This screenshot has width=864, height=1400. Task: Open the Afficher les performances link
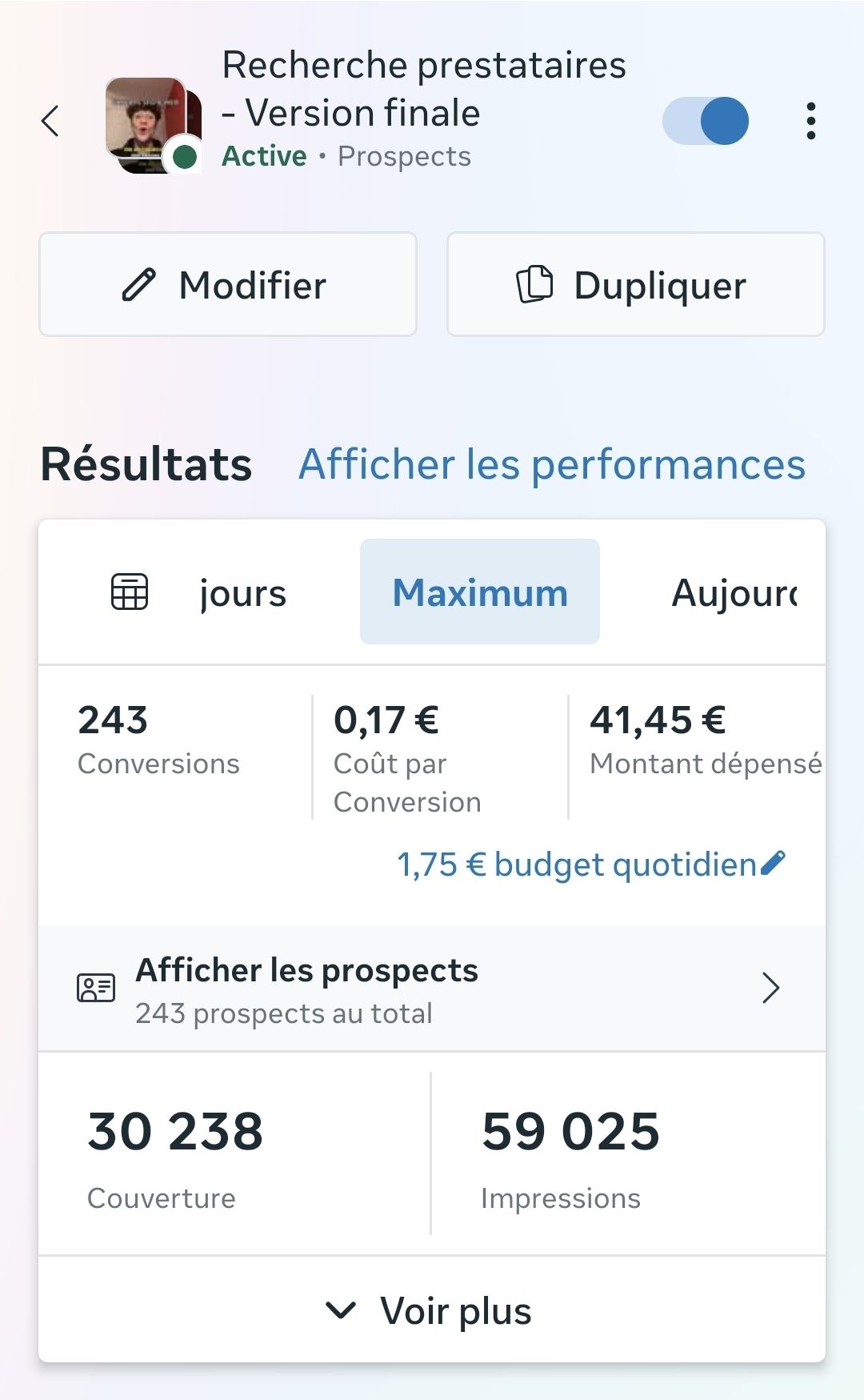(x=552, y=464)
